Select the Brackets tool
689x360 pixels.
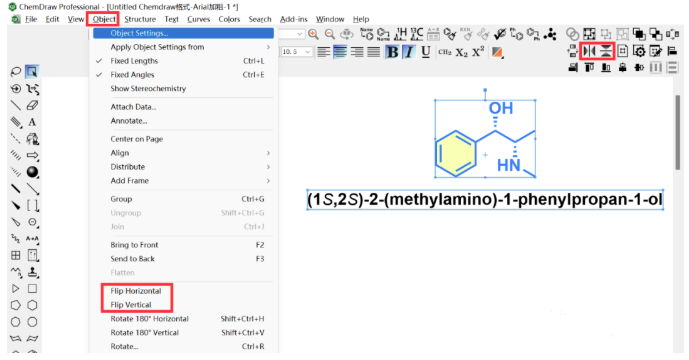32,205
